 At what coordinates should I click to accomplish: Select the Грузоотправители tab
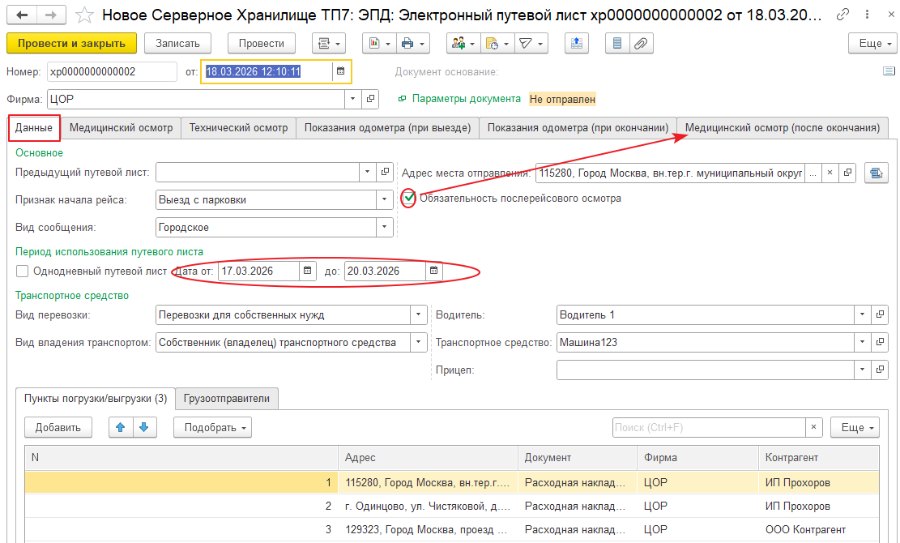227,398
